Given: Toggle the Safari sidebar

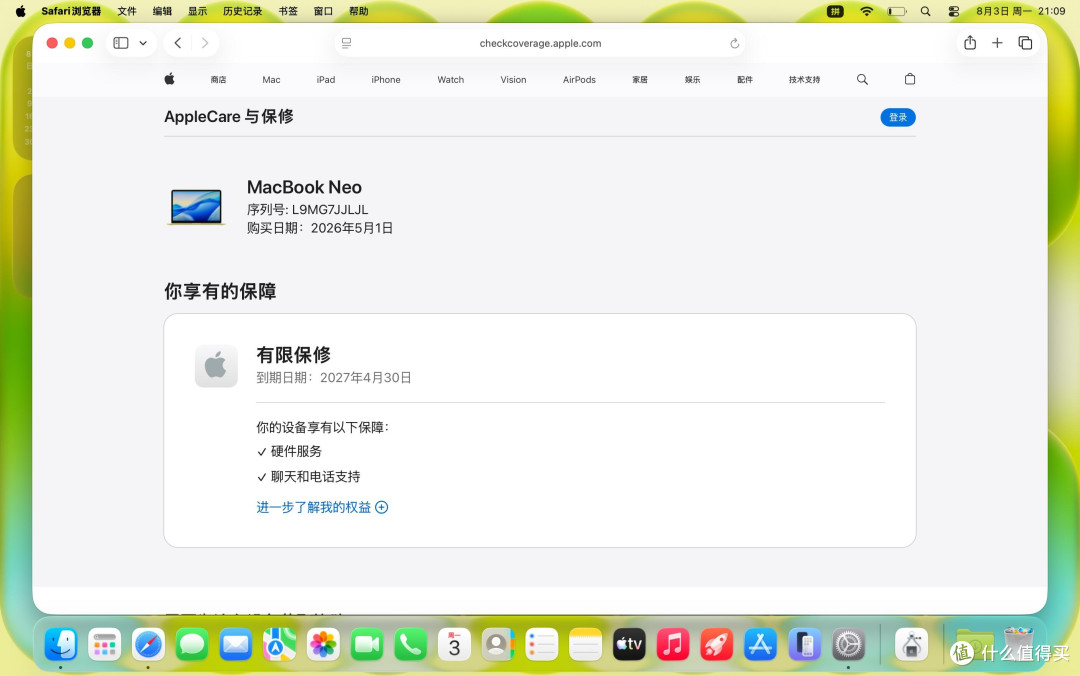Looking at the screenshot, I should pos(121,43).
